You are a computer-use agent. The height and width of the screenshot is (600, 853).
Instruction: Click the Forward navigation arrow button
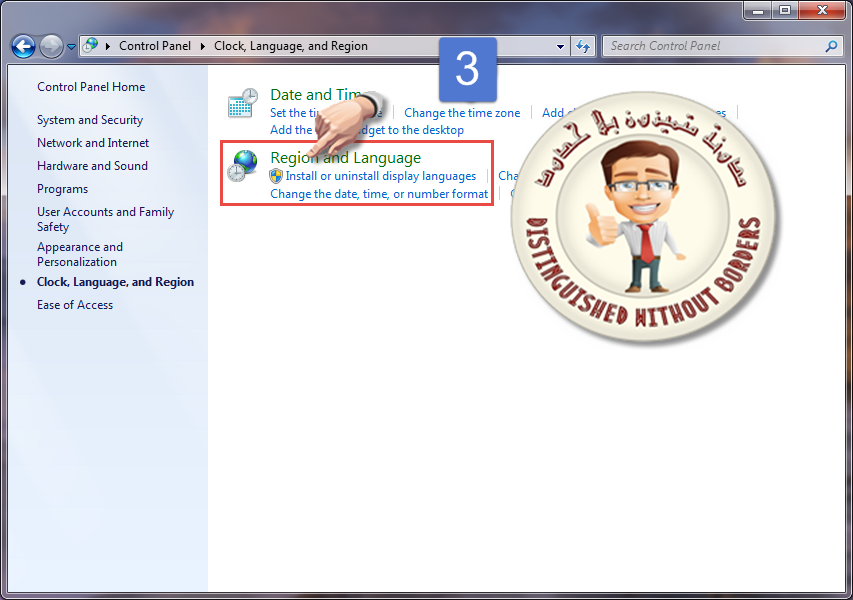pyautogui.click(x=52, y=47)
